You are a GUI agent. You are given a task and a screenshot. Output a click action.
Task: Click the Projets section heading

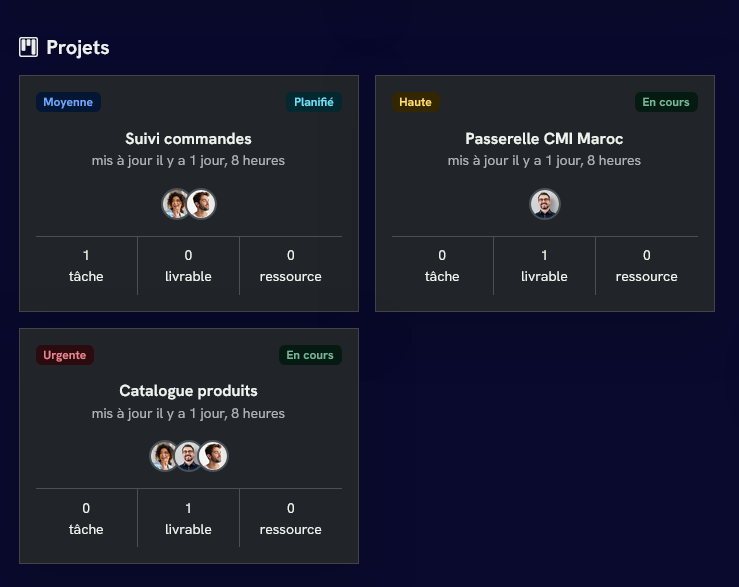tap(78, 47)
